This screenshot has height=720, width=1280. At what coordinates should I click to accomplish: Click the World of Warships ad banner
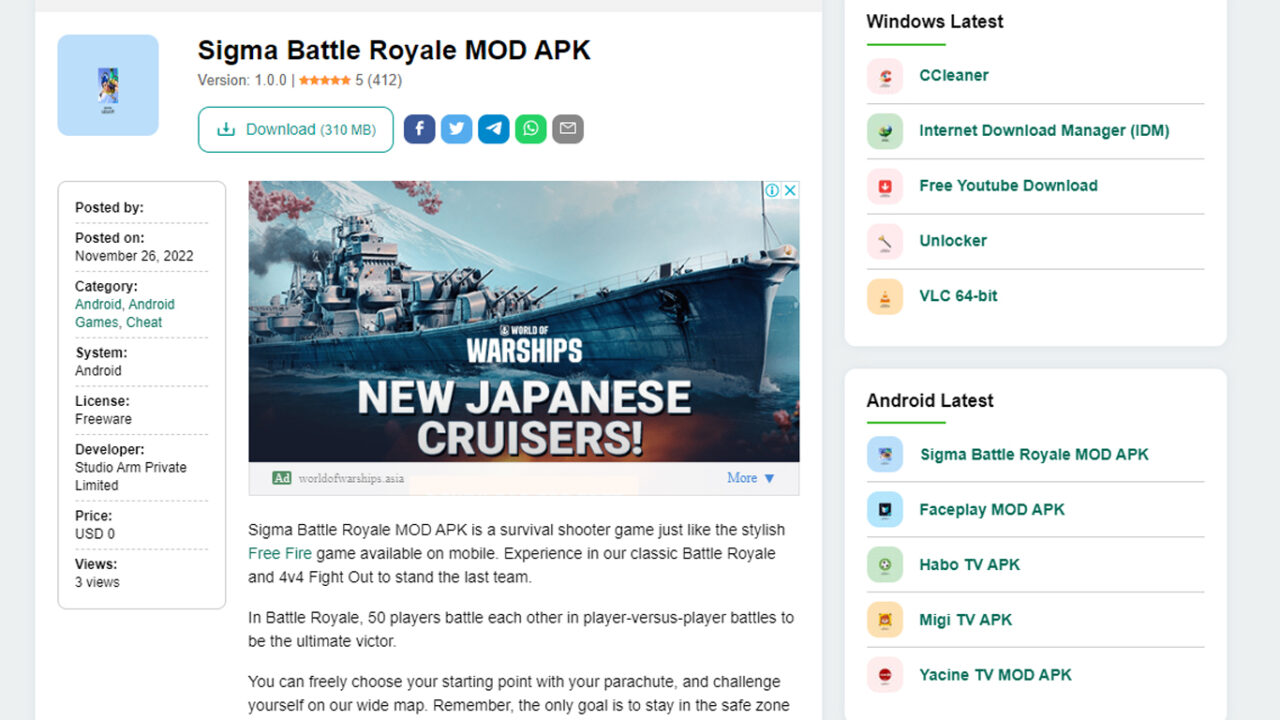[524, 321]
